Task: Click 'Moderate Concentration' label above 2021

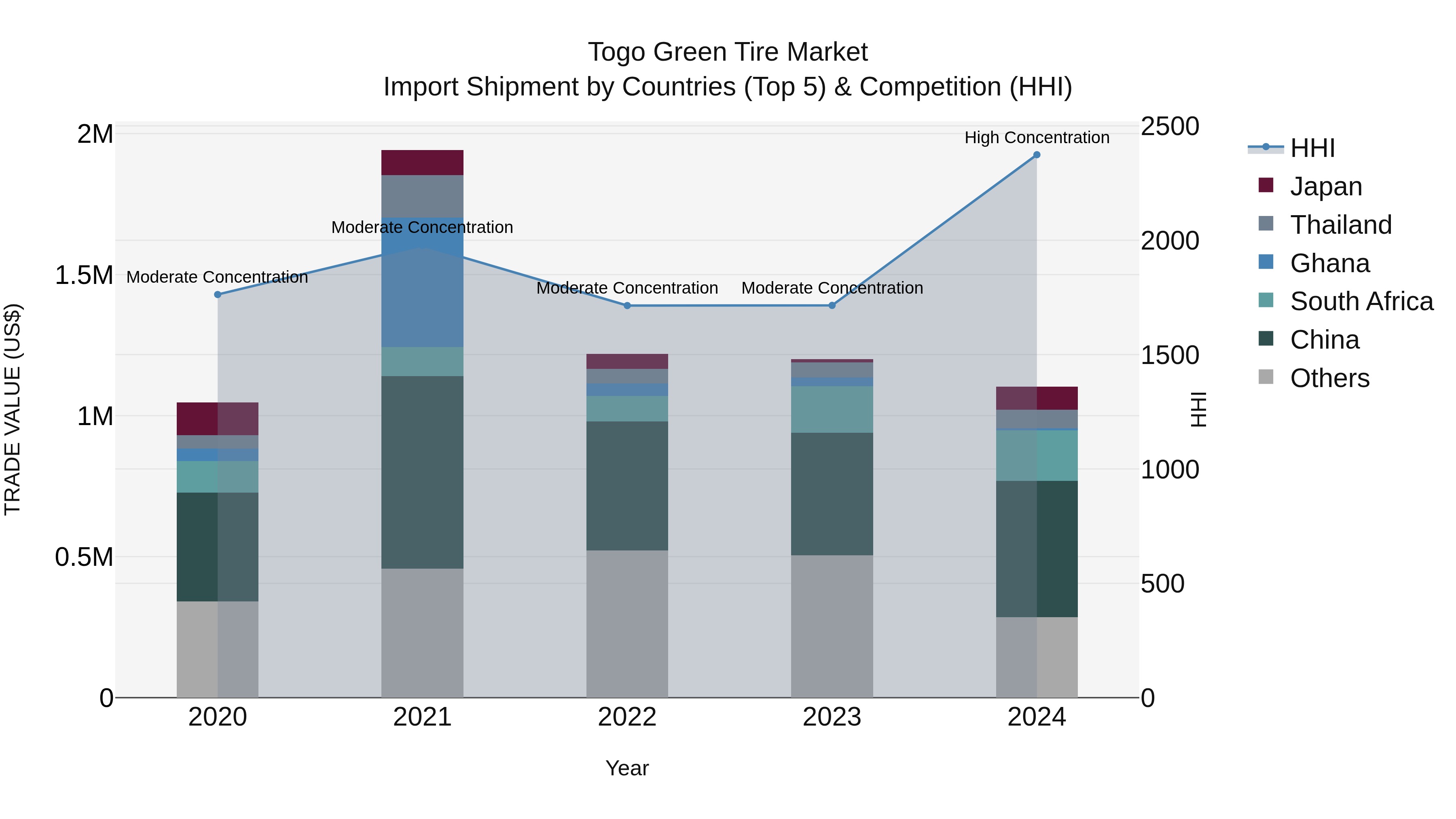Action: [422, 227]
